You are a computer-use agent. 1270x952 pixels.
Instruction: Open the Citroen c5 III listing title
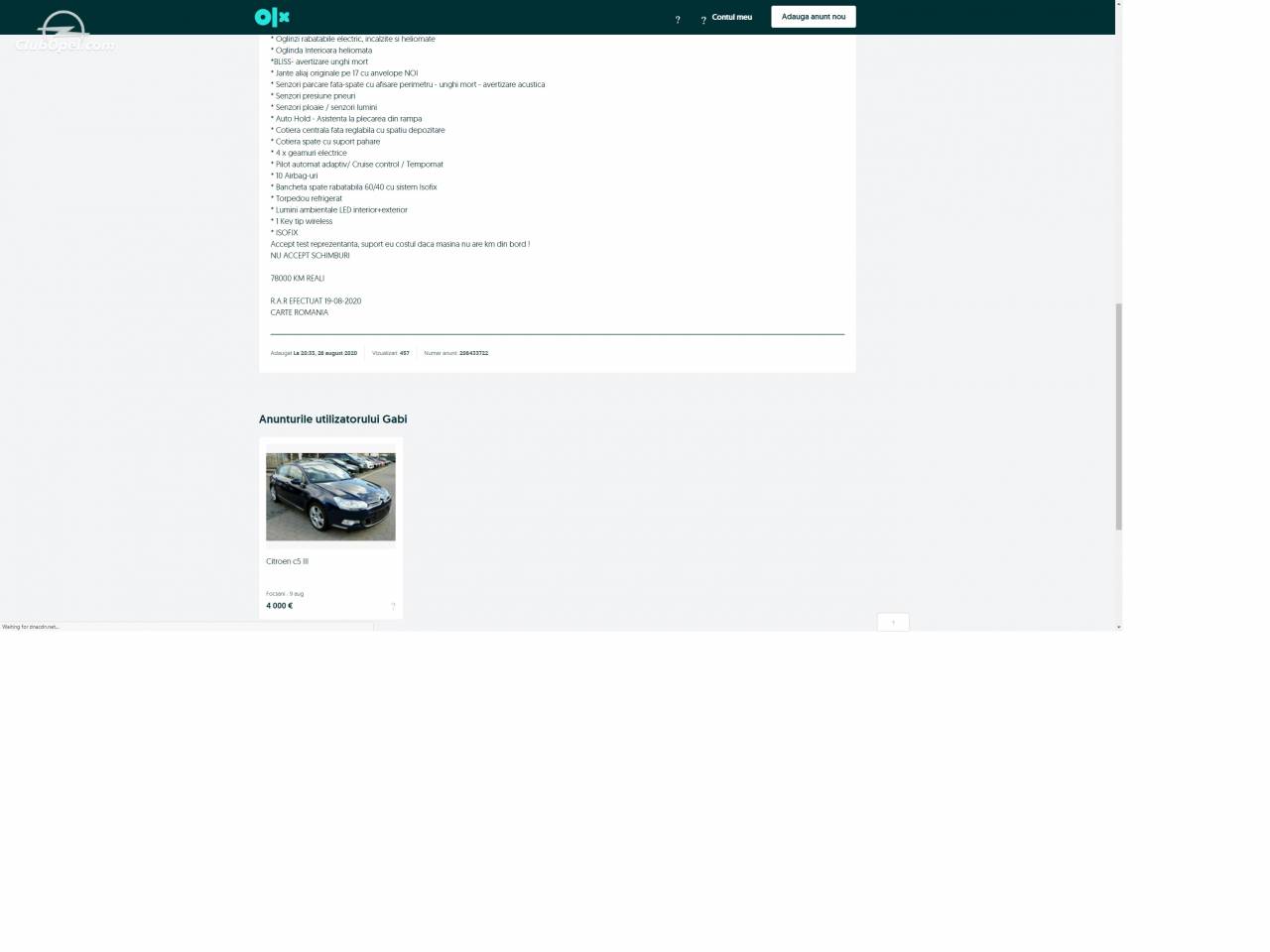287,561
